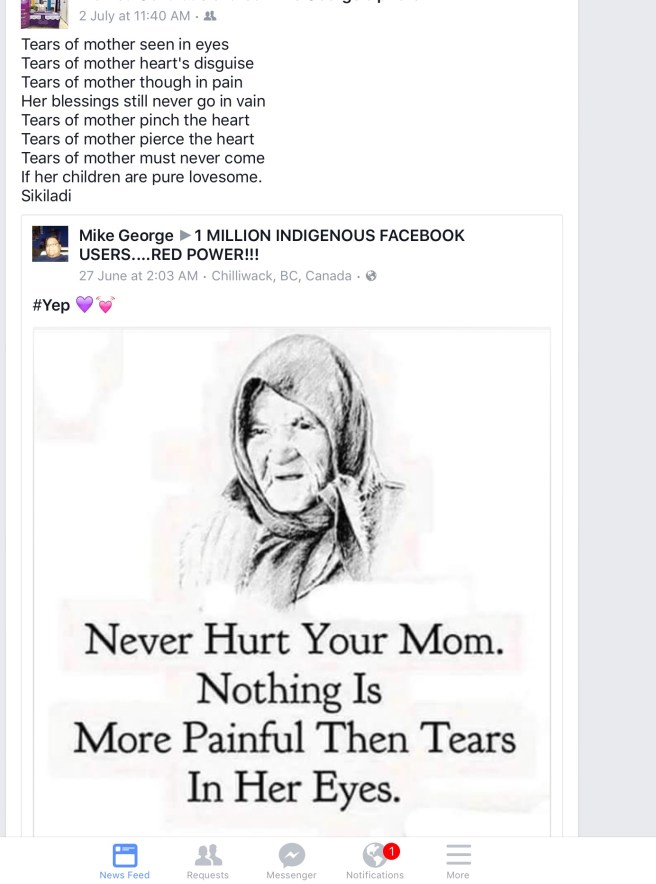Image resolution: width=656 pixels, height=884 pixels.
Task: Tap Mike George's profile picture
Action: click(x=50, y=244)
